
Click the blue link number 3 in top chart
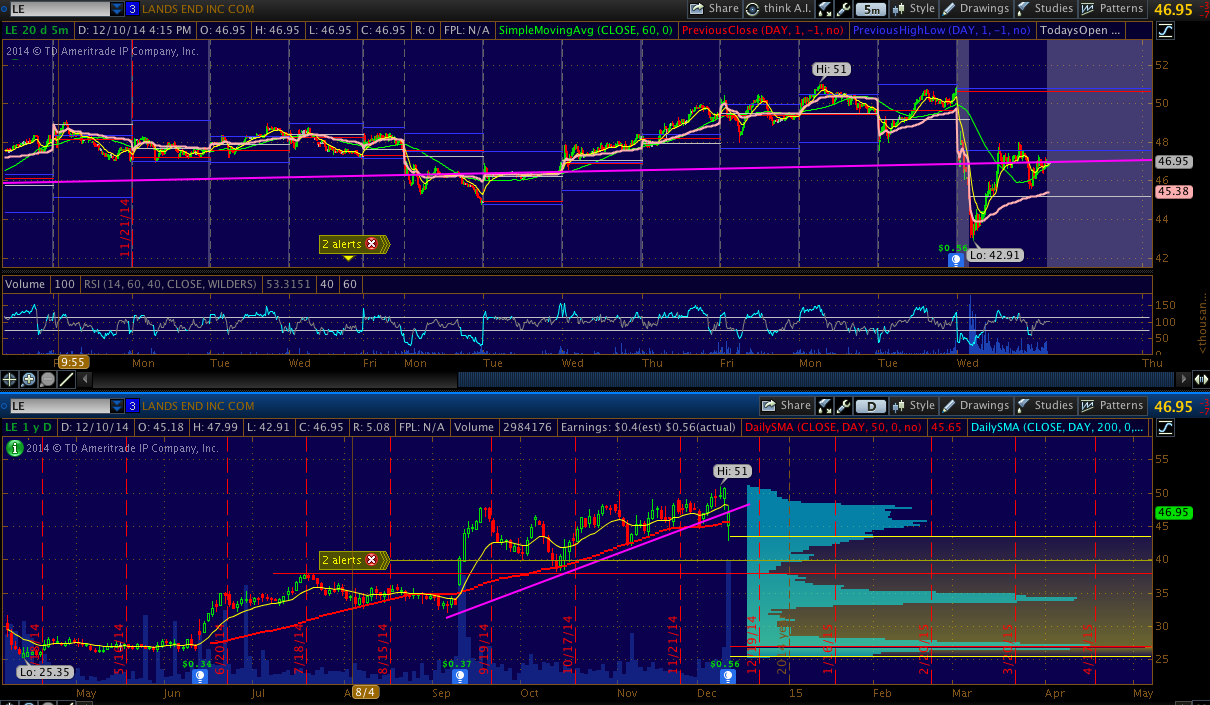click(133, 9)
